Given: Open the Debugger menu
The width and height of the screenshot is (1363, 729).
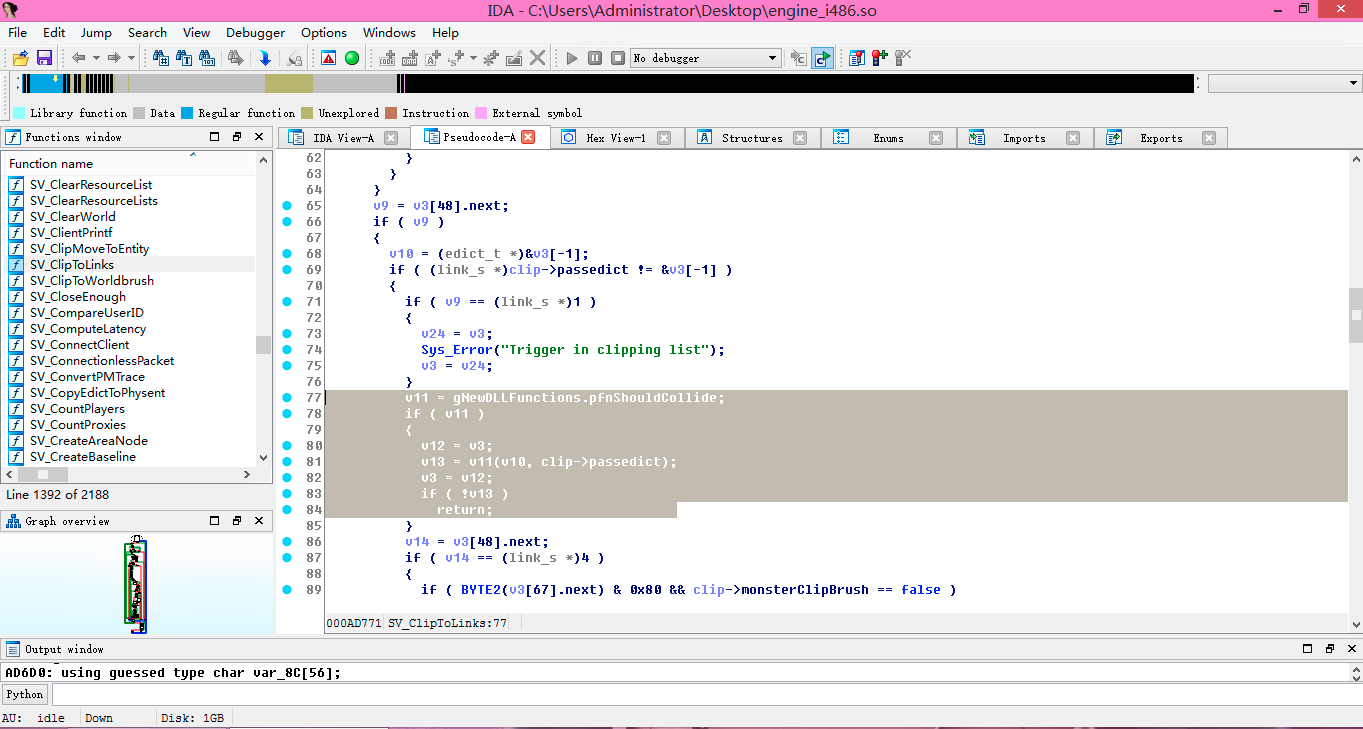Looking at the screenshot, I should pos(255,32).
